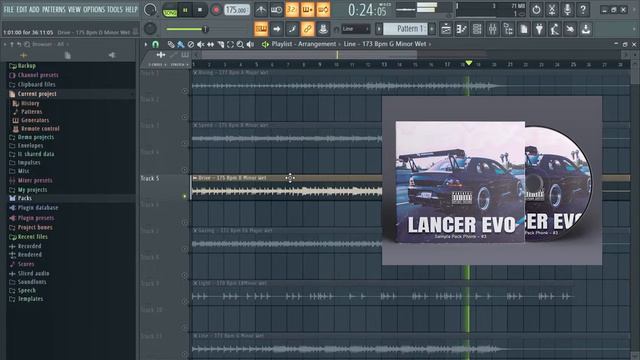Select the Zoom magnifier tool in Playlist
Viewport: 640px width, 360px height.
click(x=240, y=44)
